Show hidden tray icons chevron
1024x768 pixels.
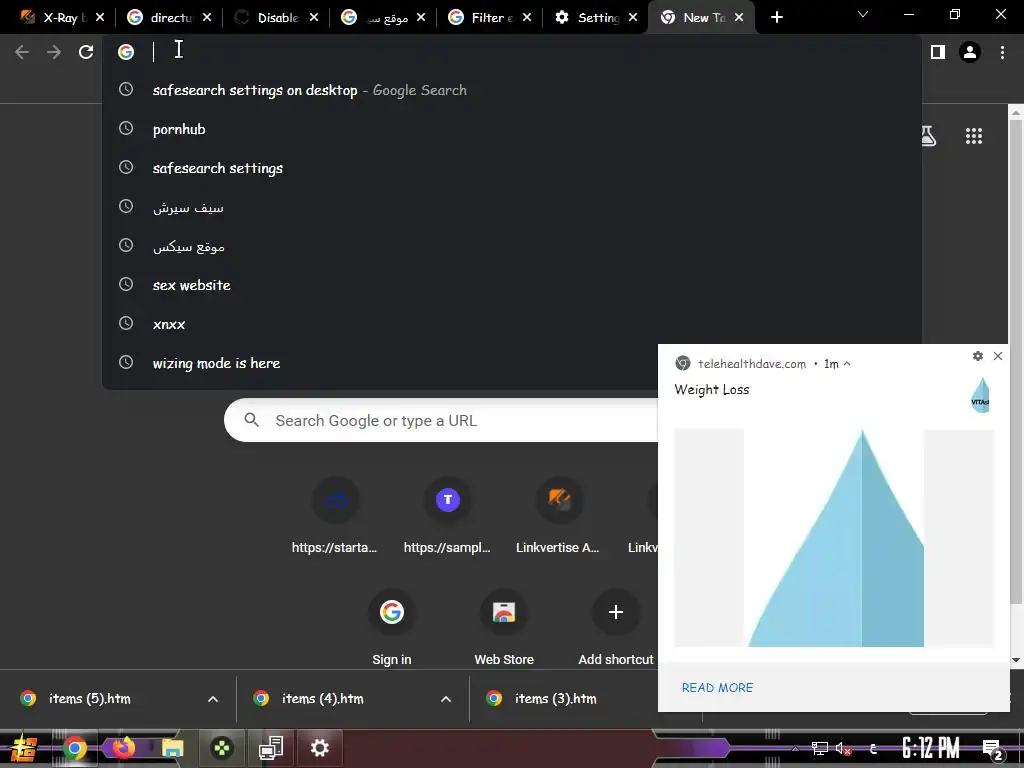[795, 749]
